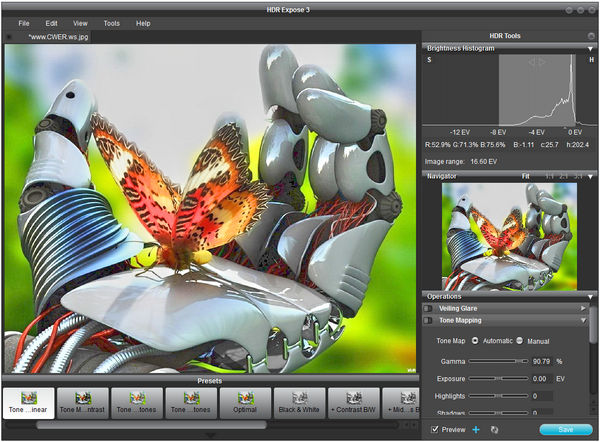Click the refresh icon beside the plus

[494, 429]
